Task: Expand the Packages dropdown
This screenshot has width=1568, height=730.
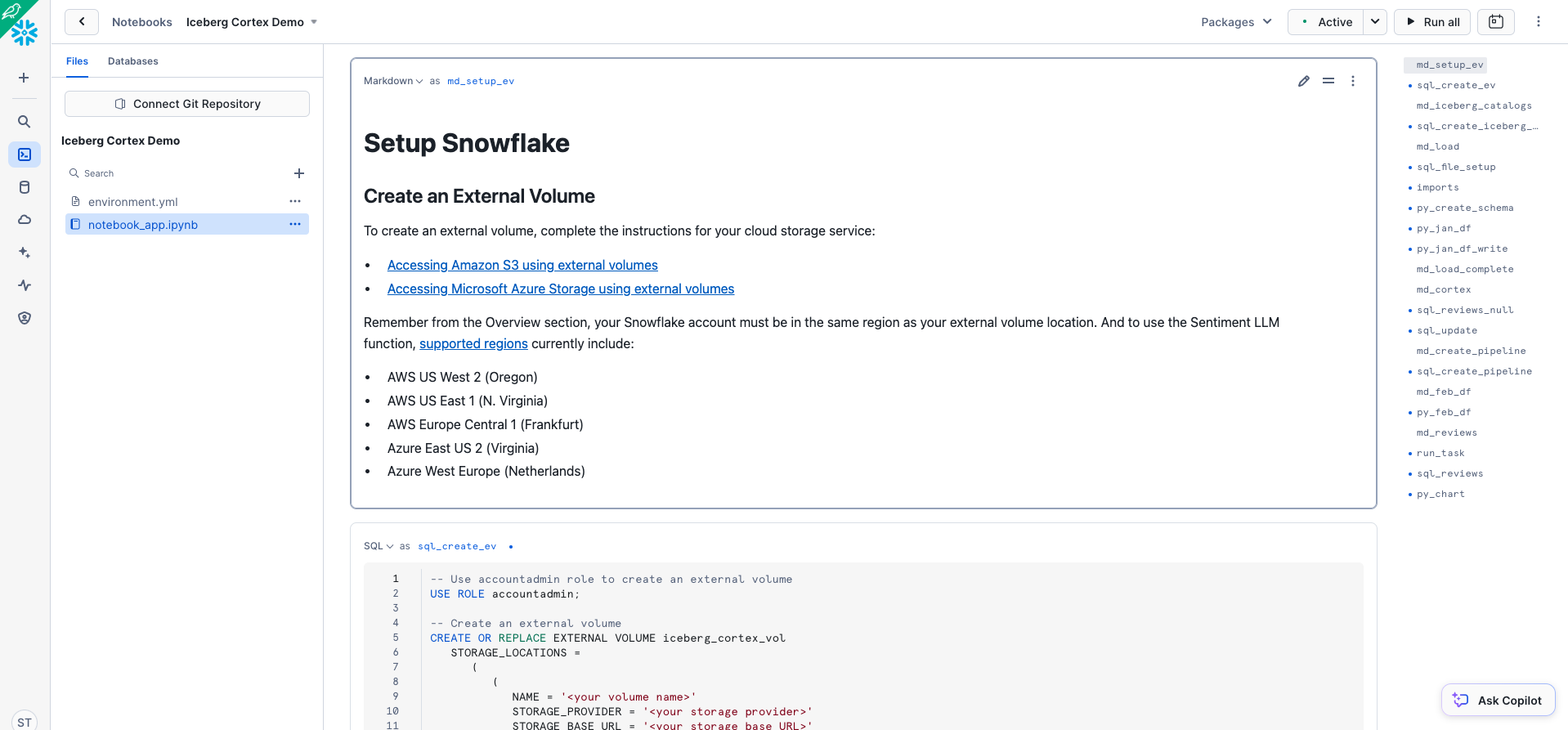Action: point(1236,22)
